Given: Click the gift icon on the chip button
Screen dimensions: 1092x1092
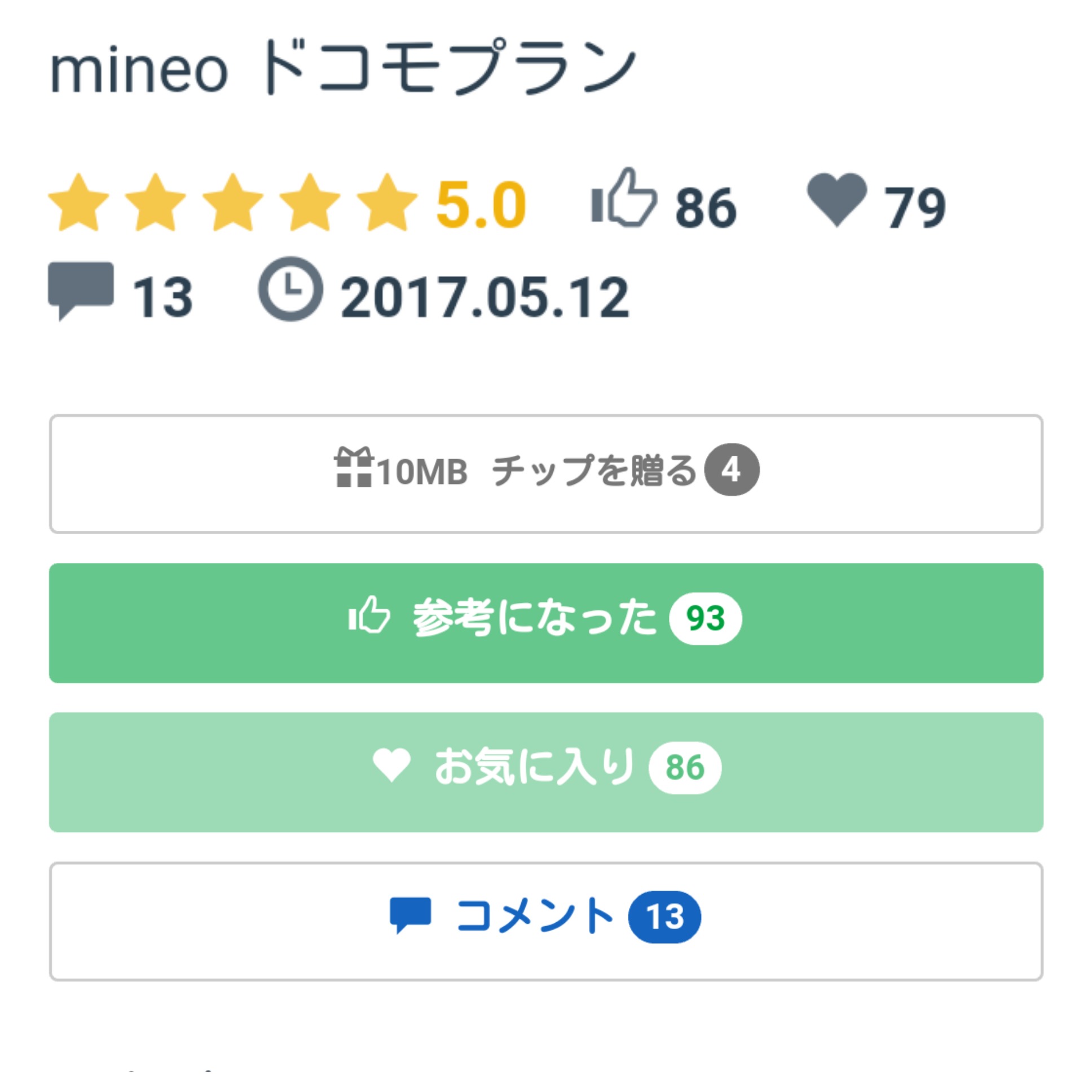Looking at the screenshot, I should coord(353,467).
